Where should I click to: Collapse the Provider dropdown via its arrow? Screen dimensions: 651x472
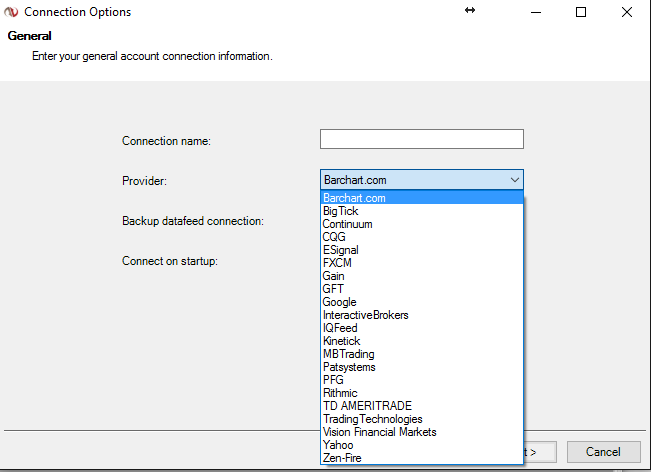tap(514, 180)
